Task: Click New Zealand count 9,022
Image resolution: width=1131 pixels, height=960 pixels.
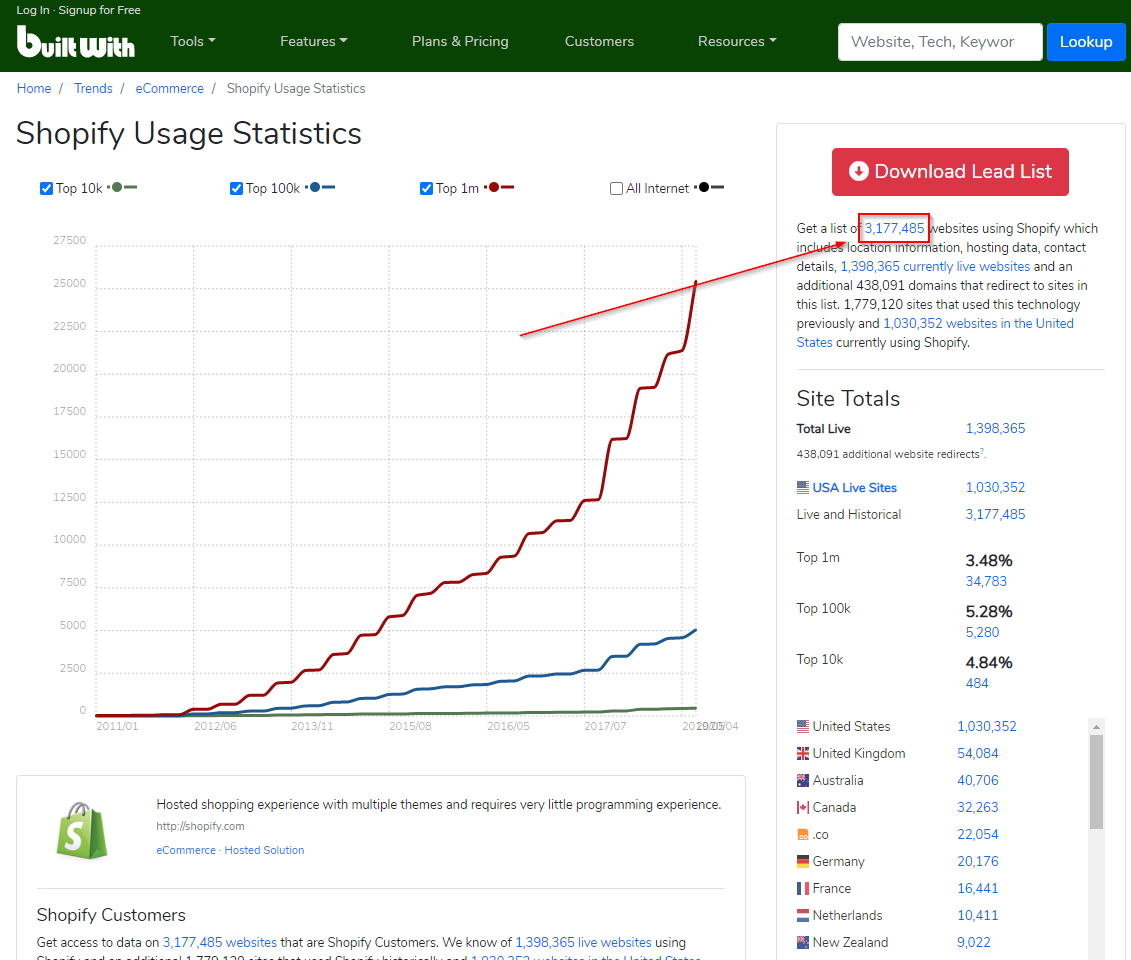Action: coord(974,942)
